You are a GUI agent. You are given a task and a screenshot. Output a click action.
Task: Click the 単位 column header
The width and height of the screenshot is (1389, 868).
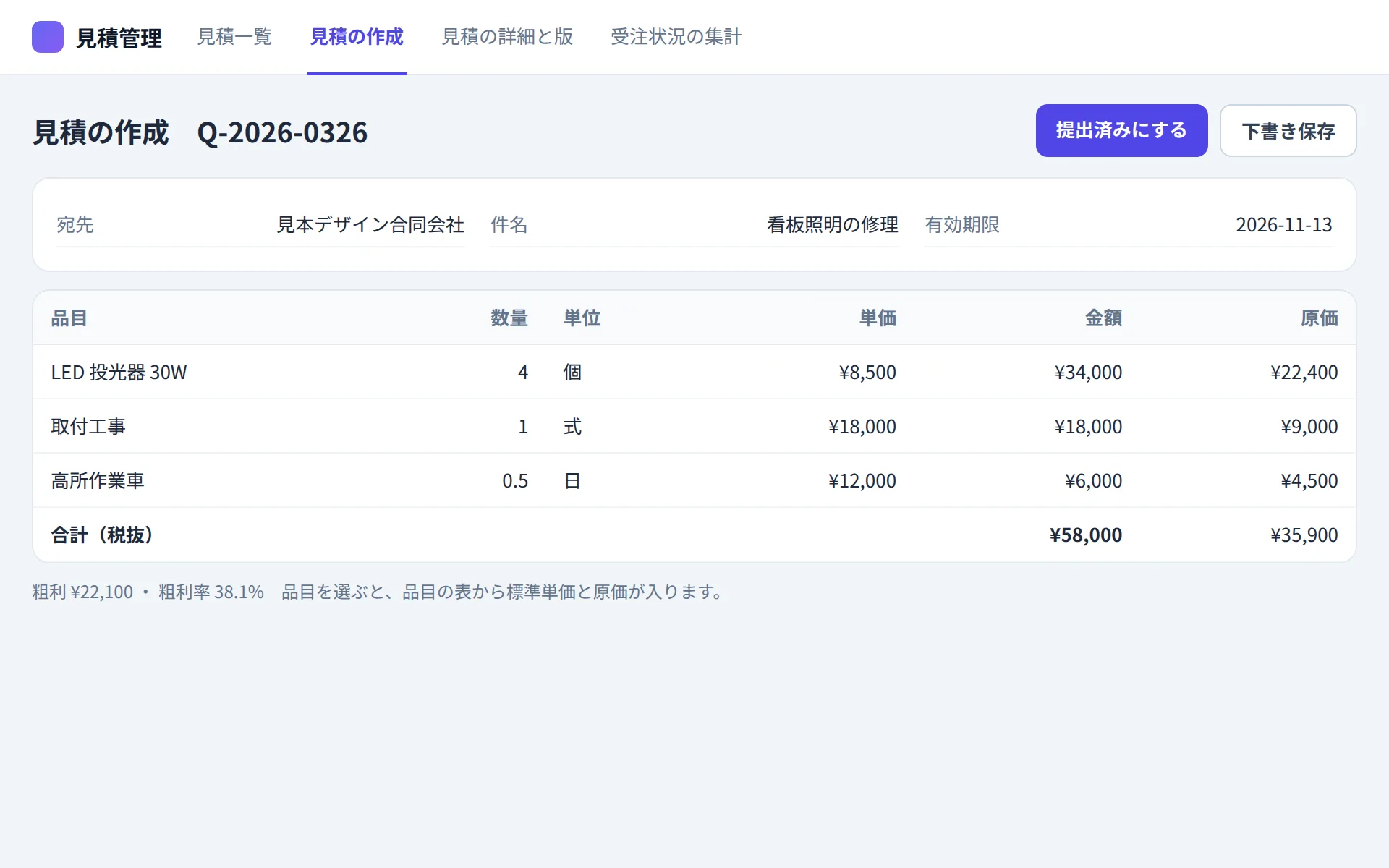[582, 318]
